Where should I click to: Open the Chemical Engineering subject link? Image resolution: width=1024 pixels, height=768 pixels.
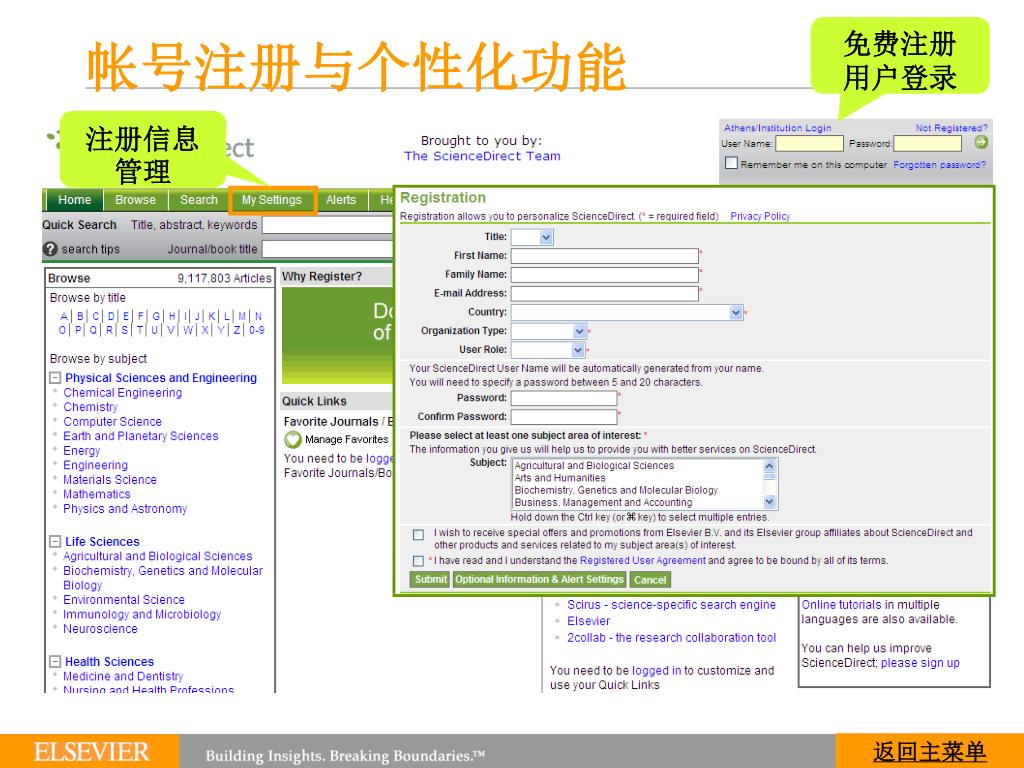(122, 392)
